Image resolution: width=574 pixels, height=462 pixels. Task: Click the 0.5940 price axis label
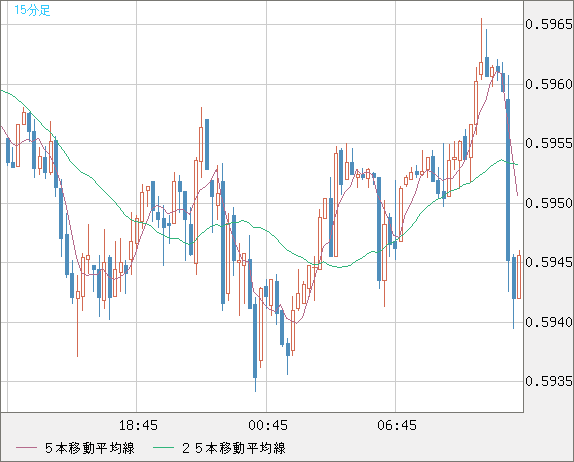coord(549,322)
